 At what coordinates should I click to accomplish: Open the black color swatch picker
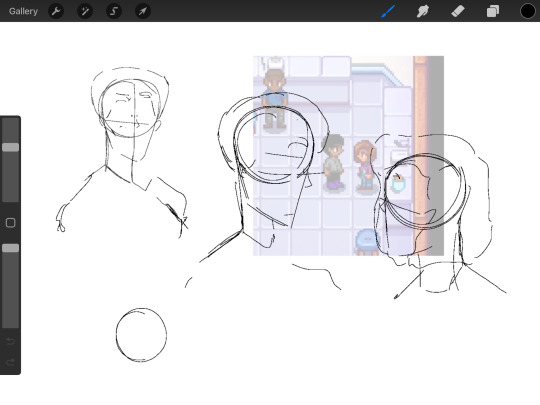[528, 11]
